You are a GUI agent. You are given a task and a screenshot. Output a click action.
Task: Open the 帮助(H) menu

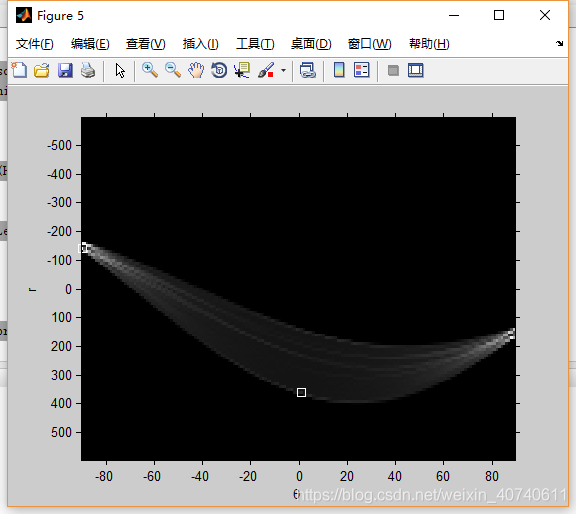429,44
